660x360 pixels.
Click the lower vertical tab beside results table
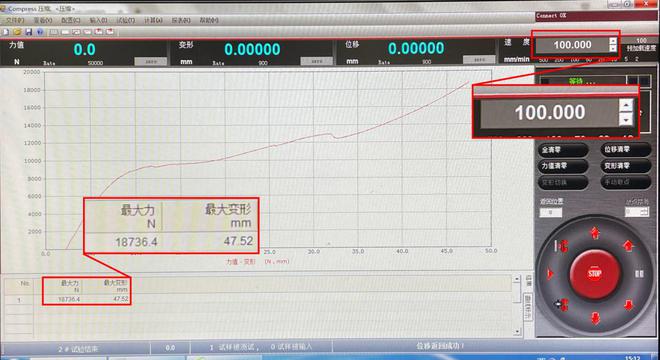[x=528, y=307]
